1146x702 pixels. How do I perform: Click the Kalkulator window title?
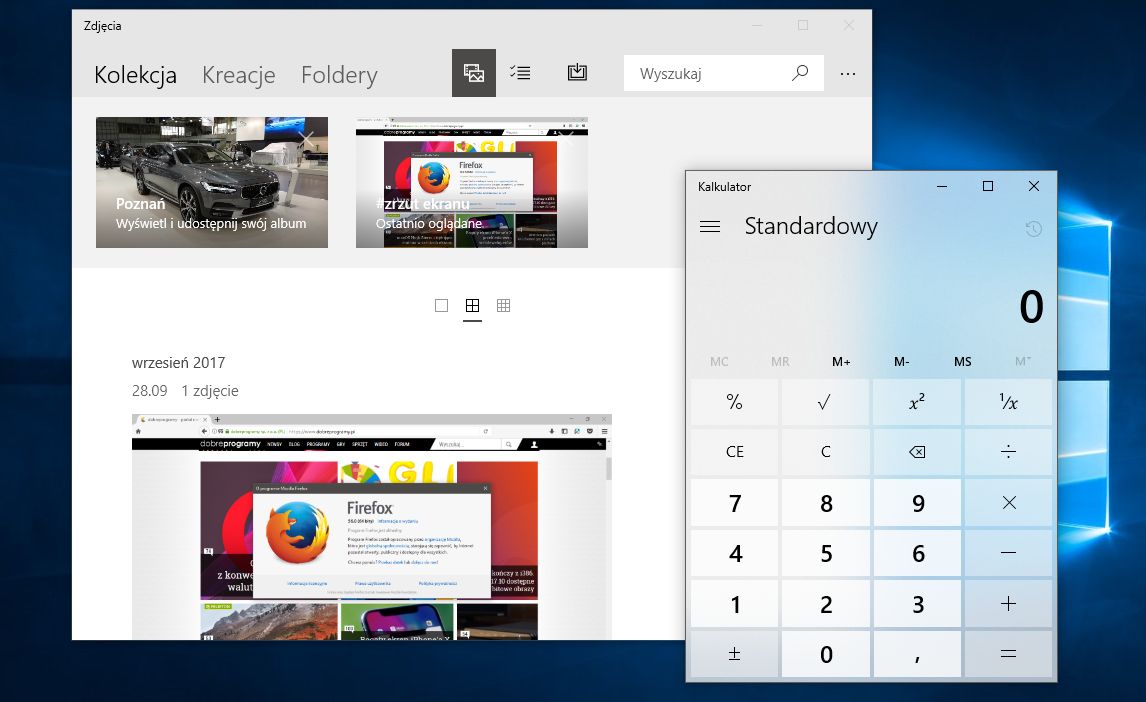(724, 186)
